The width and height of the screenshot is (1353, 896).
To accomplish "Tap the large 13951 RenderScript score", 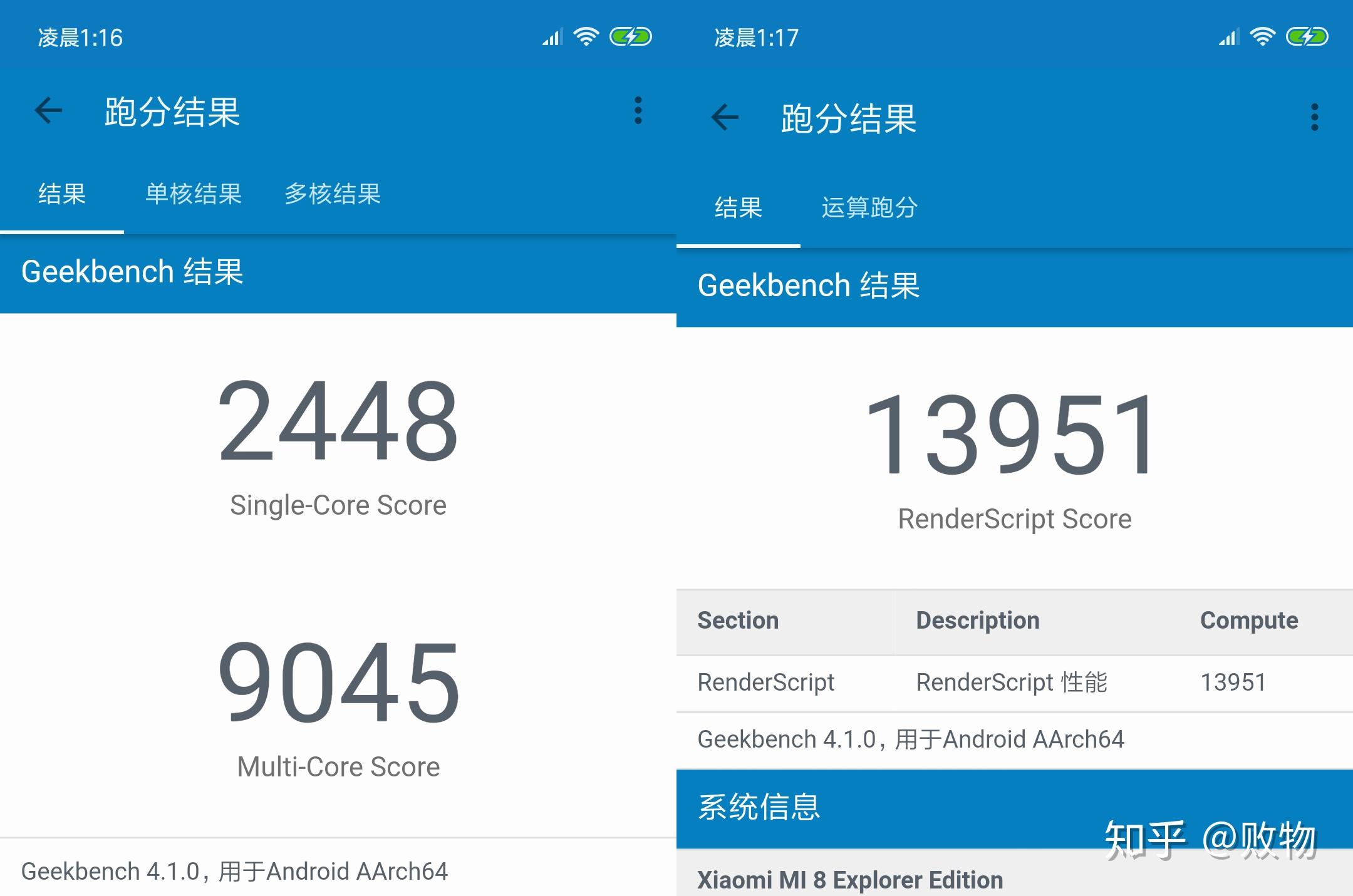I will [1010, 435].
